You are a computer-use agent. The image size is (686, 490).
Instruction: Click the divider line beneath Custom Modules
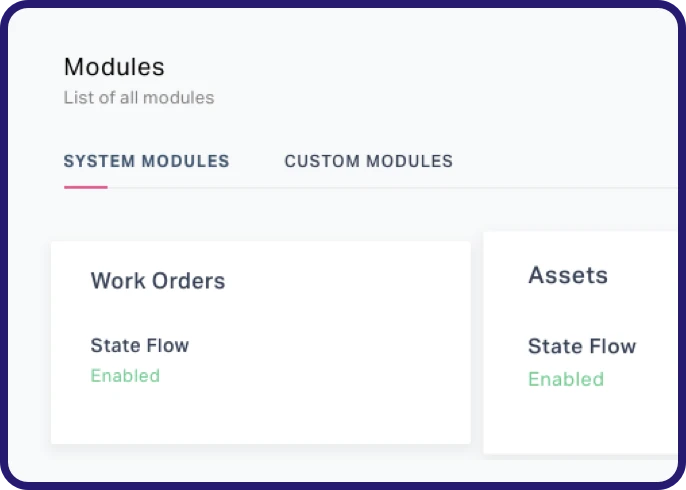point(368,187)
